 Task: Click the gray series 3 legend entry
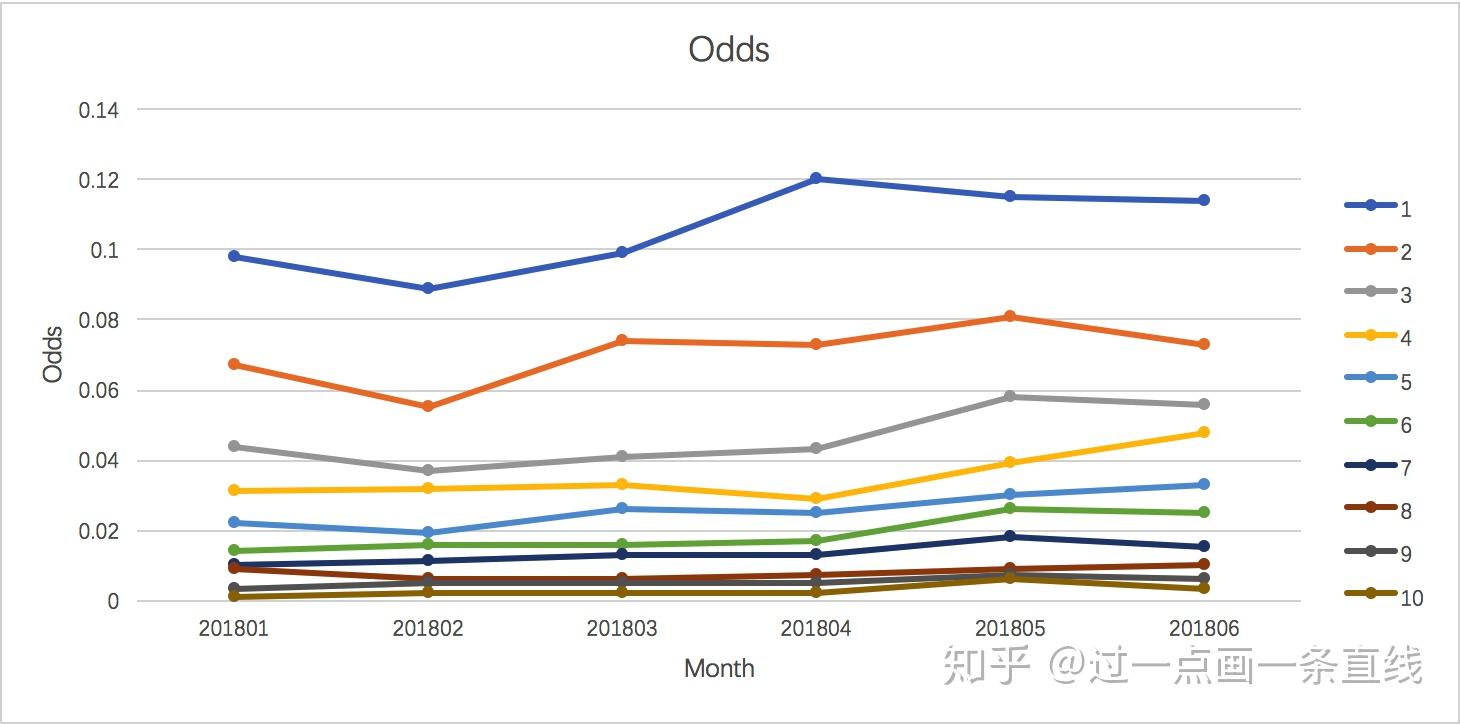point(1380,293)
